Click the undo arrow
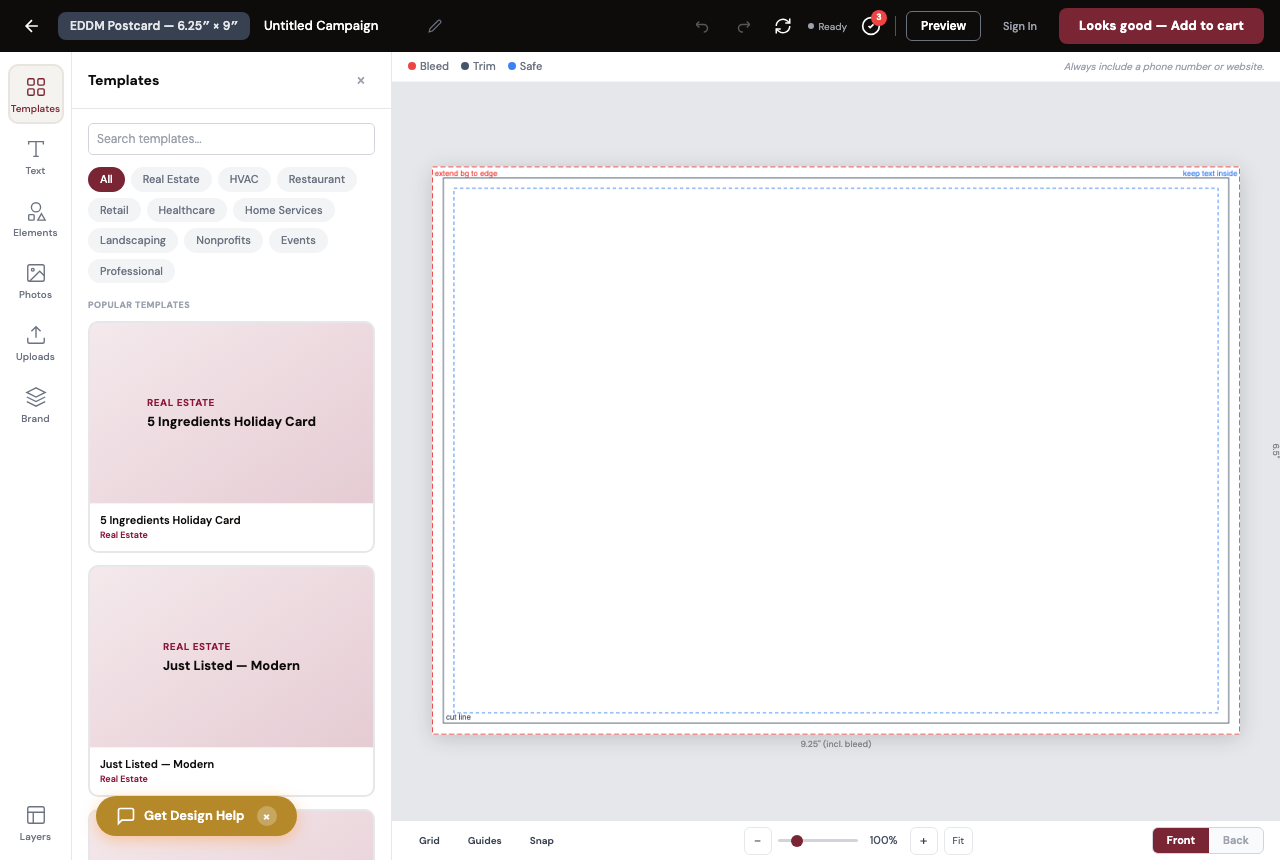This screenshot has width=1280, height=860. pos(702,26)
